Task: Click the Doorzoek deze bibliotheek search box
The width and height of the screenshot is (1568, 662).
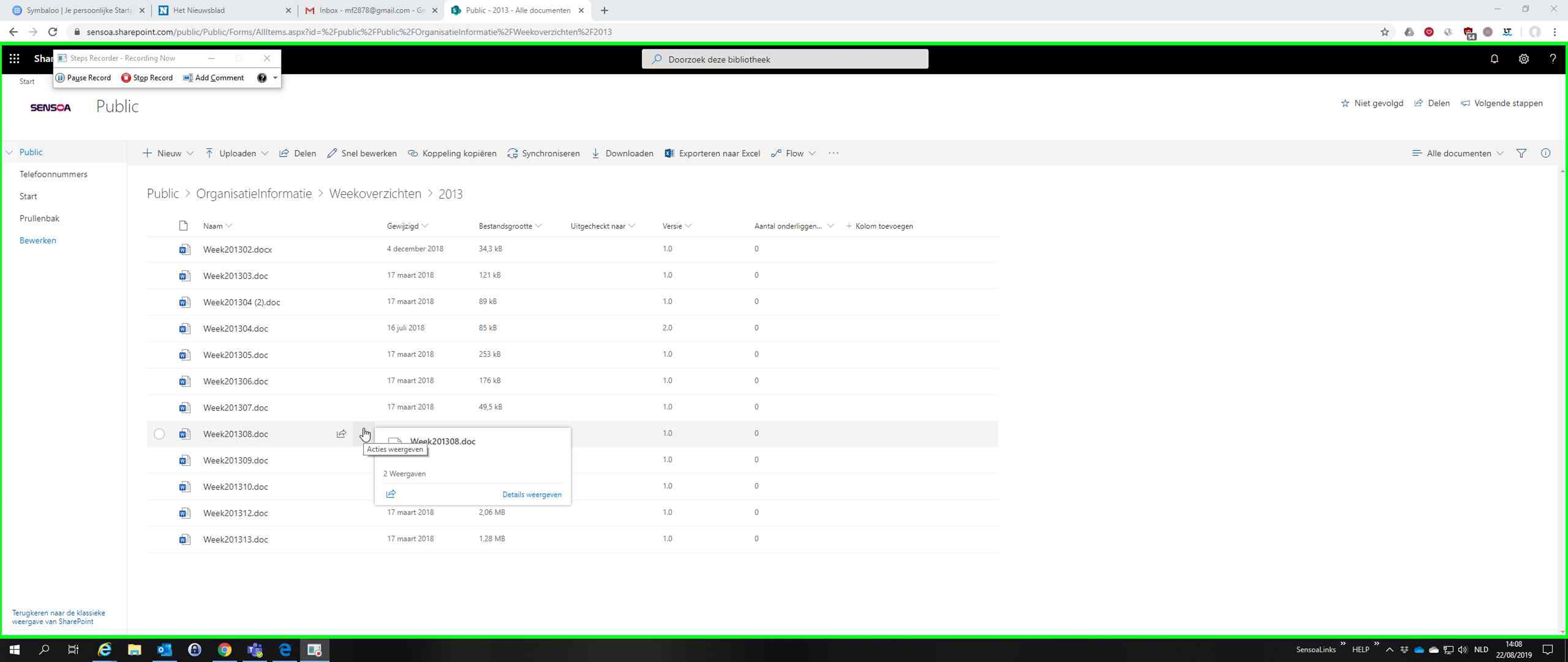Action: point(785,60)
